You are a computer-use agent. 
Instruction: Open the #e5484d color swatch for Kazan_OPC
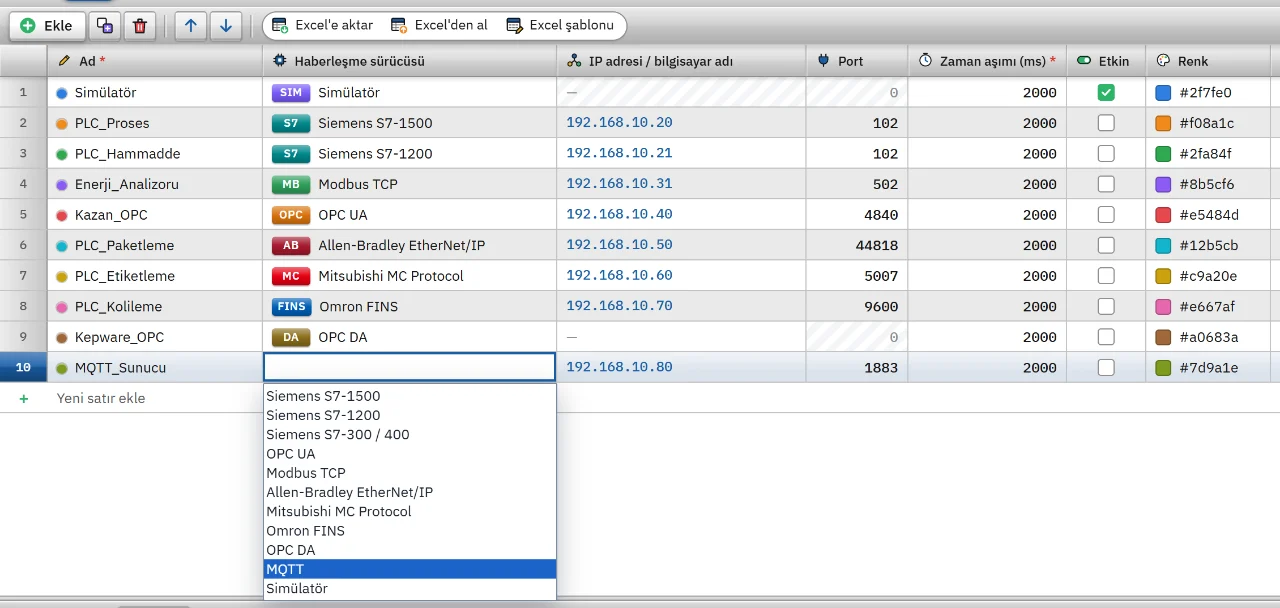pyautogui.click(x=1163, y=215)
